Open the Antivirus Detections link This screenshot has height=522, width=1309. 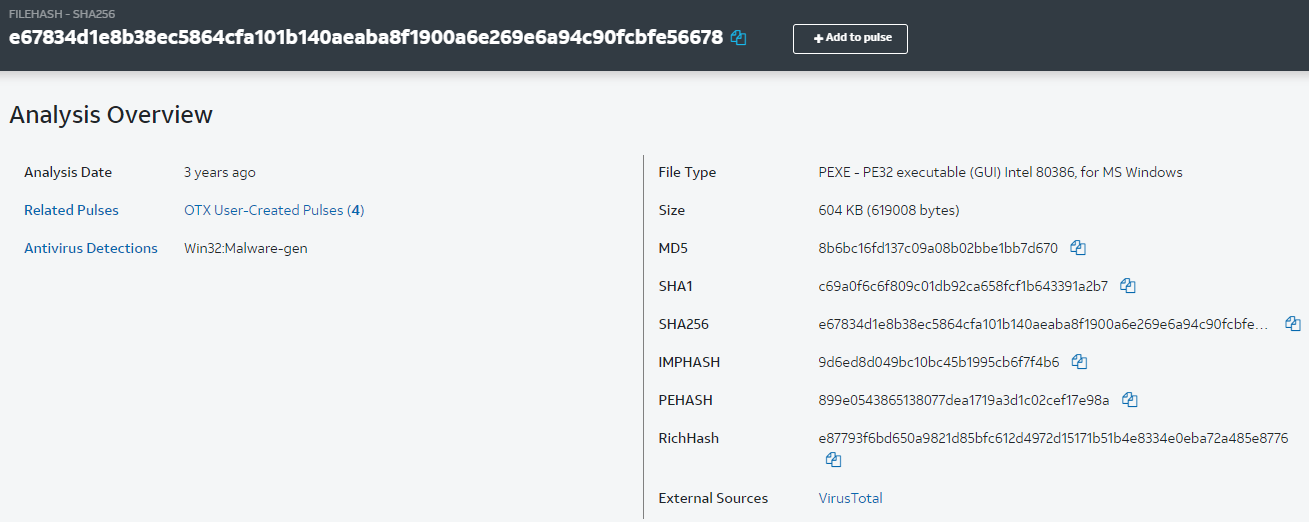click(x=91, y=248)
